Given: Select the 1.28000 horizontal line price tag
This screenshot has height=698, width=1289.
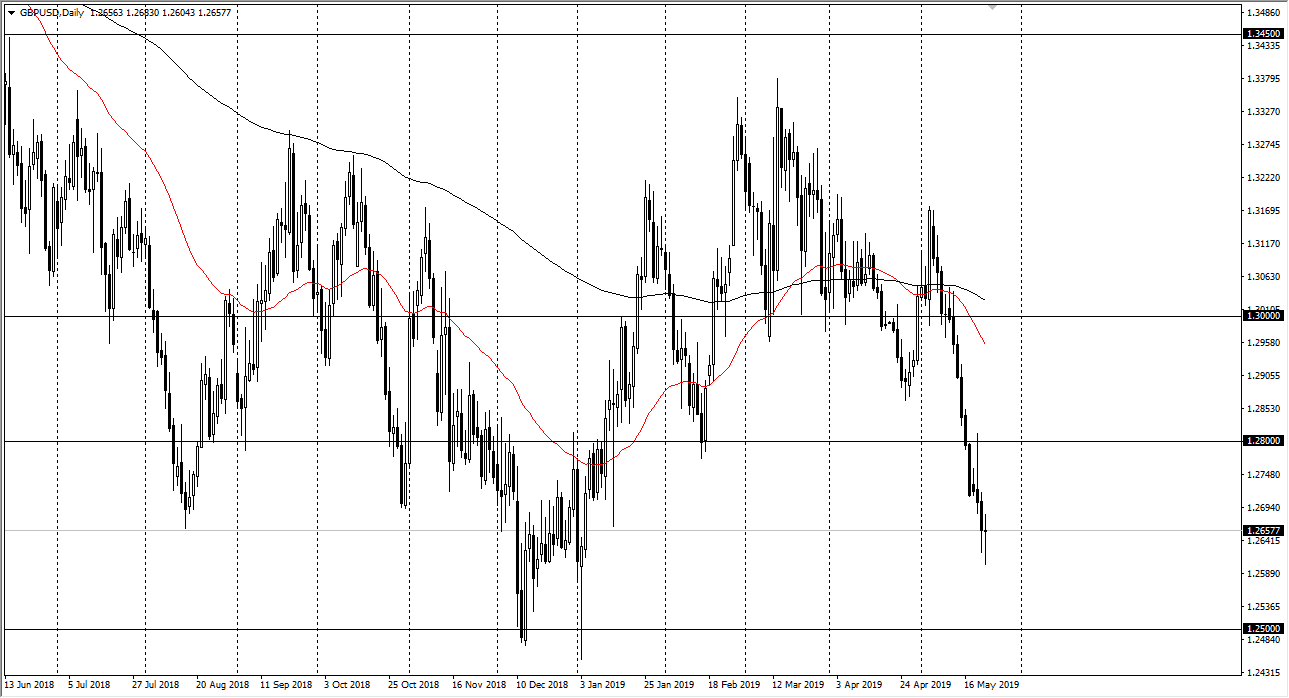Looking at the screenshot, I should 1264,441.
